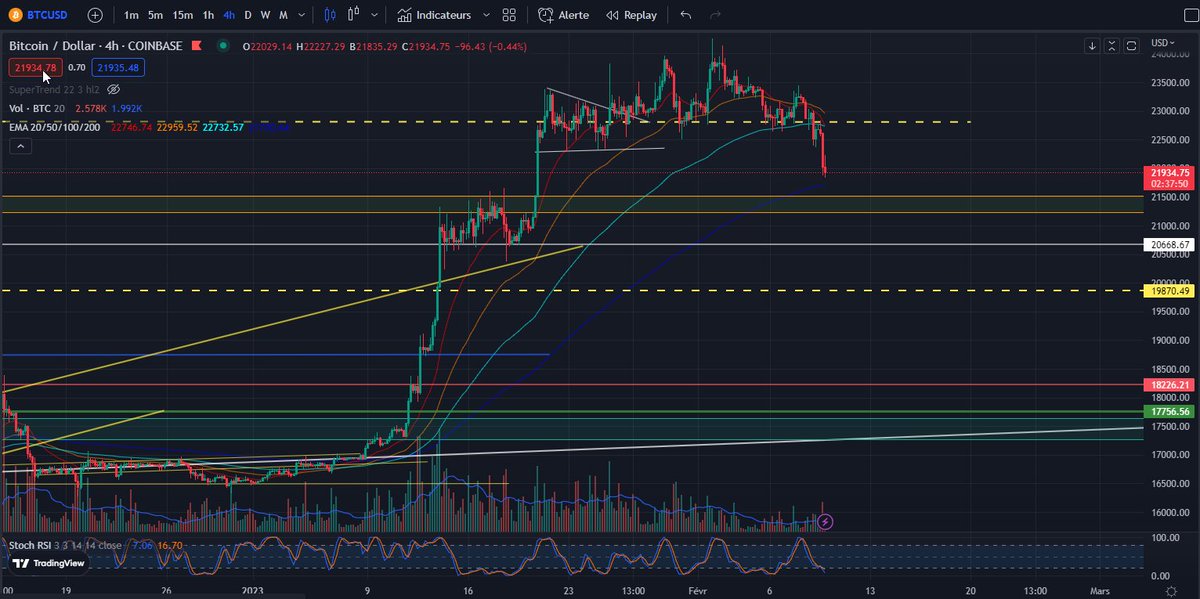Select the blue candlestick chart style icon

[x=332, y=15]
